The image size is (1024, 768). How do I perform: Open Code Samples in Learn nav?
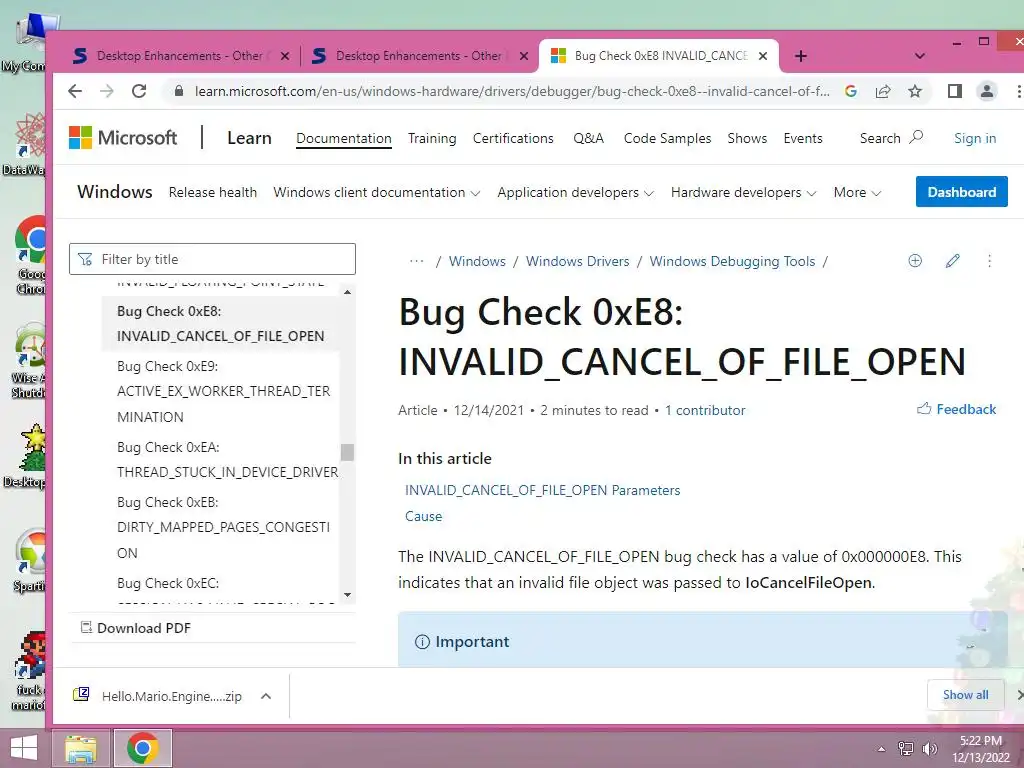coord(667,138)
